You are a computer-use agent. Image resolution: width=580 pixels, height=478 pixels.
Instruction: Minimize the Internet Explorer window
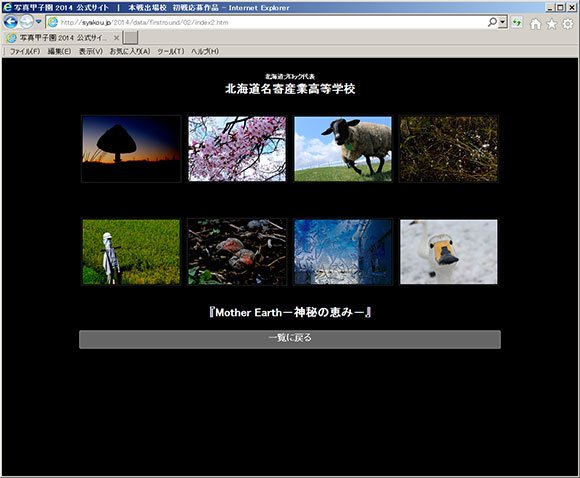[x=550, y=7]
